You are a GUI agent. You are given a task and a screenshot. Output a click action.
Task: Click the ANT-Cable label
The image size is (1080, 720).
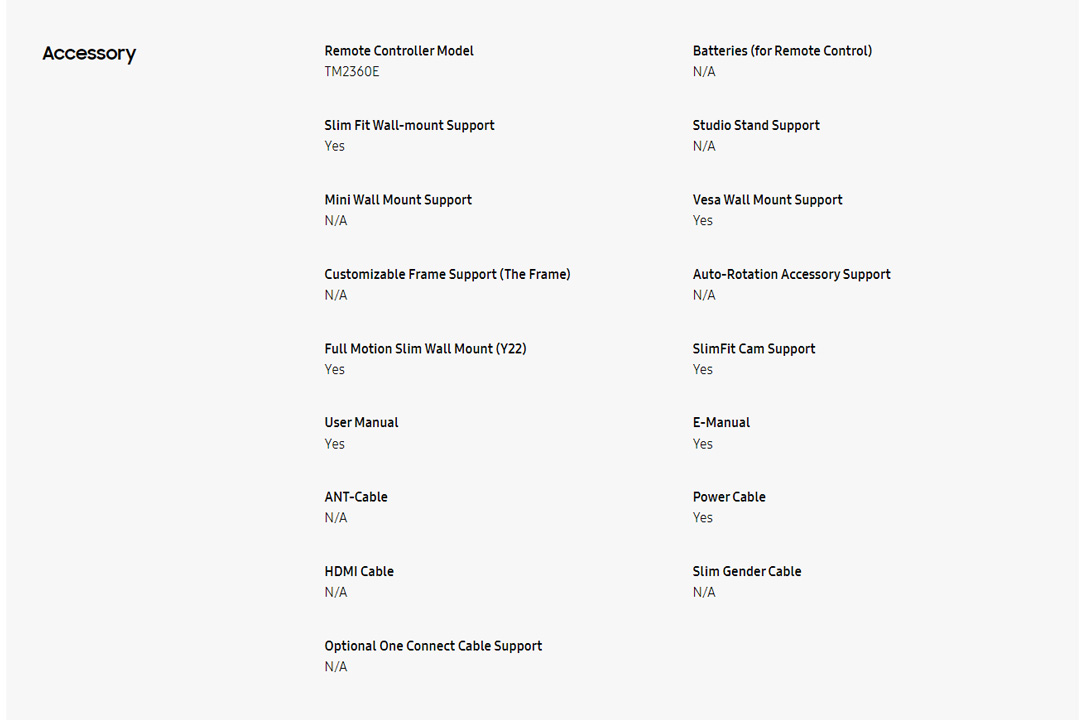(x=356, y=497)
